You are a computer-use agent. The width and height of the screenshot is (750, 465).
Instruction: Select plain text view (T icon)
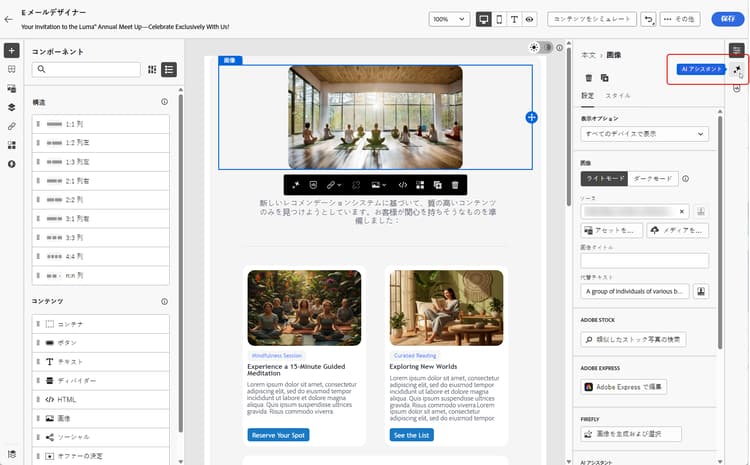tap(514, 19)
